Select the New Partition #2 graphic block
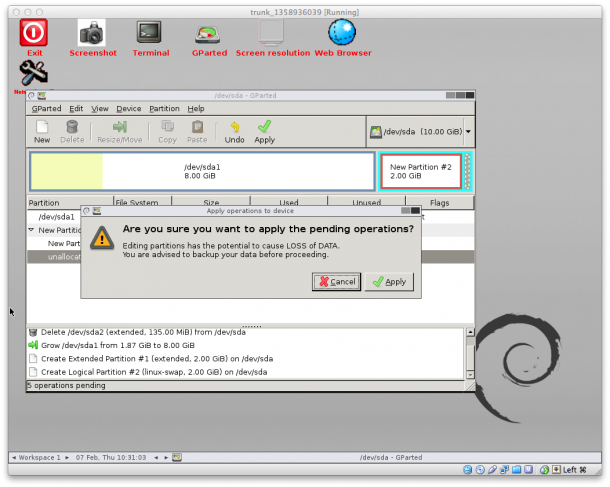610x487 pixels. click(x=421, y=171)
